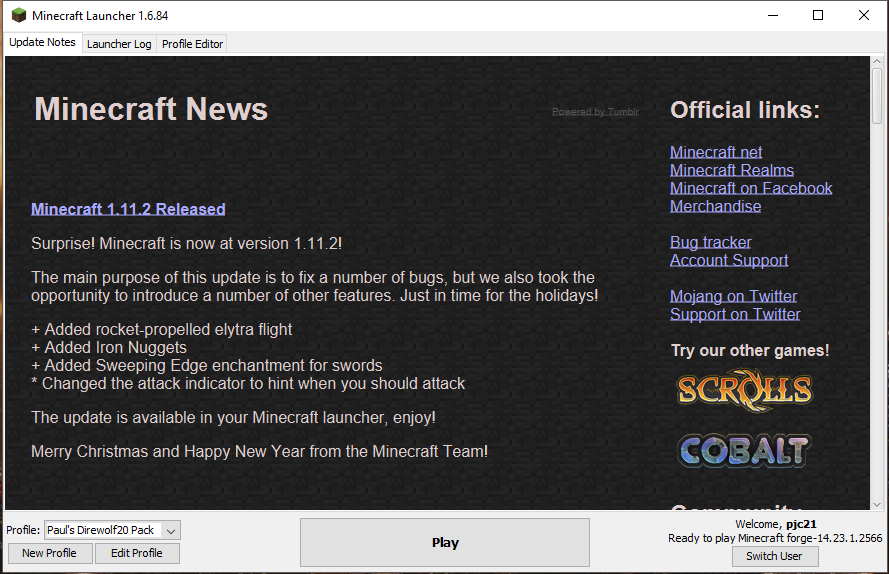
Task: Click the Switch User button
Action: click(774, 556)
